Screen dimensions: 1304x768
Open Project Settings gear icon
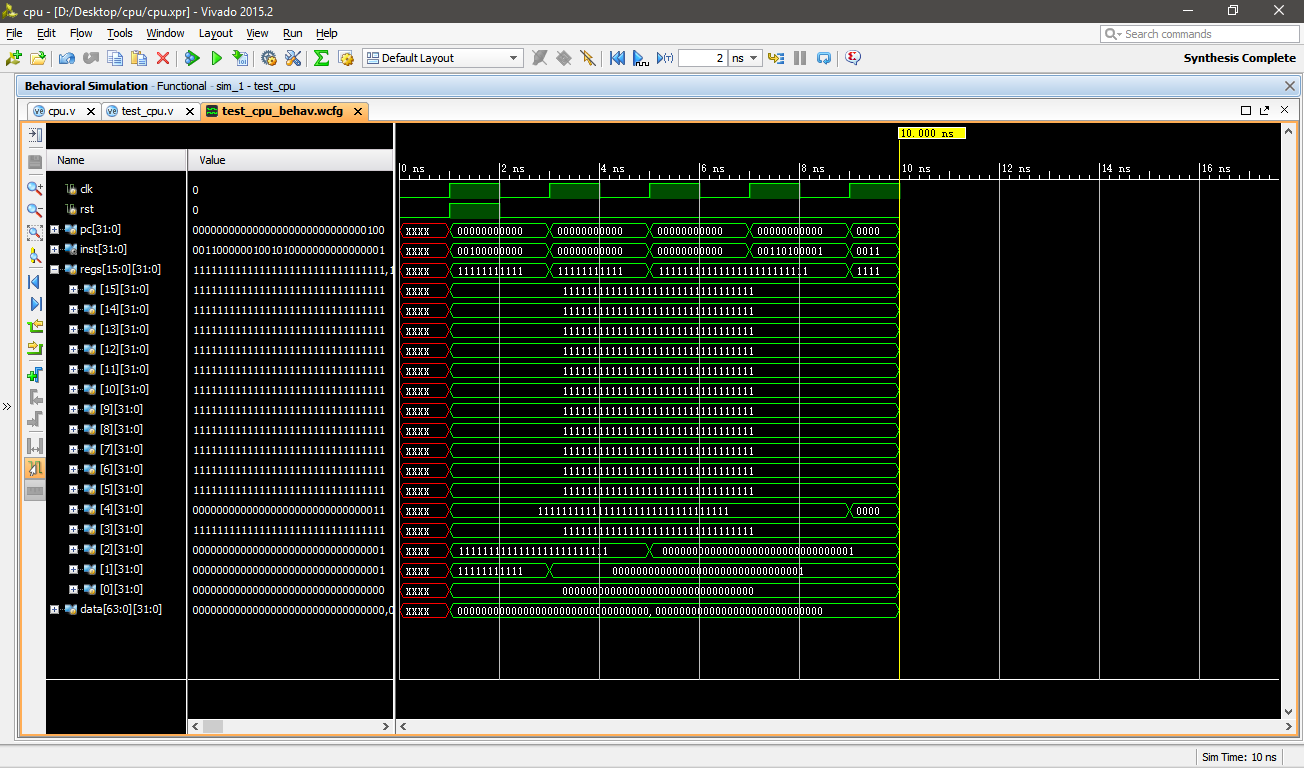tap(269, 58)
